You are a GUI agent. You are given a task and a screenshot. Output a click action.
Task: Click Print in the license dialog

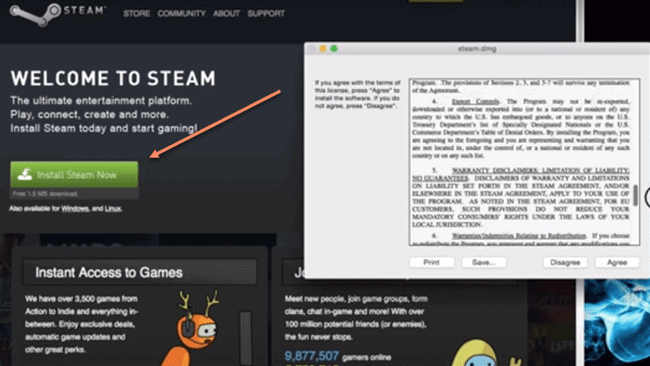(x=431, y=262)
